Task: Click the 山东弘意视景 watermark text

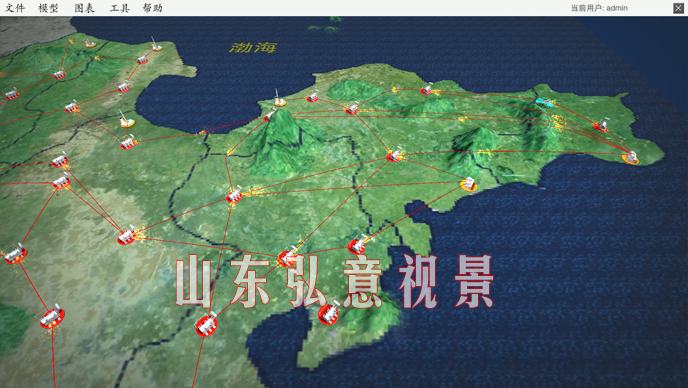Action: click(x=335, y=282)
